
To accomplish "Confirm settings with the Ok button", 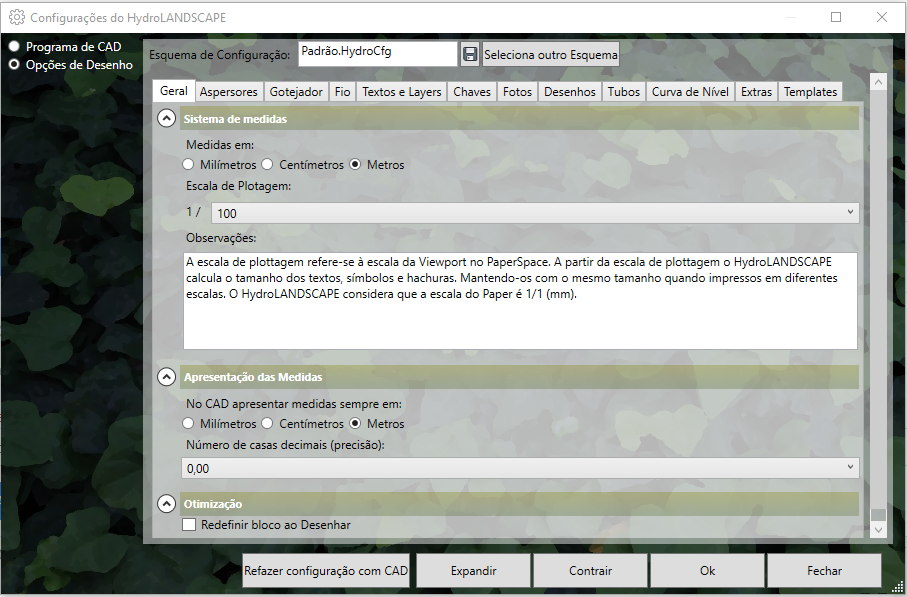I will [707, 571].
